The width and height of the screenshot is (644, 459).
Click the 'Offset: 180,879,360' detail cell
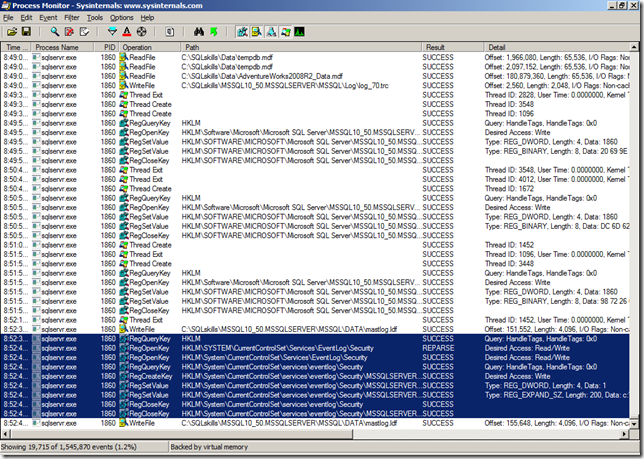pyautogui.click(x=557, y=76)
